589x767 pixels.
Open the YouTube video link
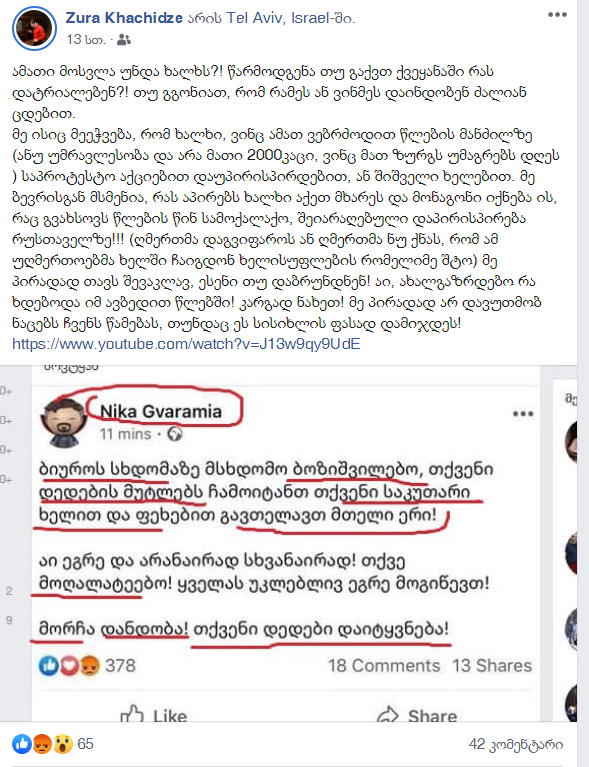click(186, 344)
